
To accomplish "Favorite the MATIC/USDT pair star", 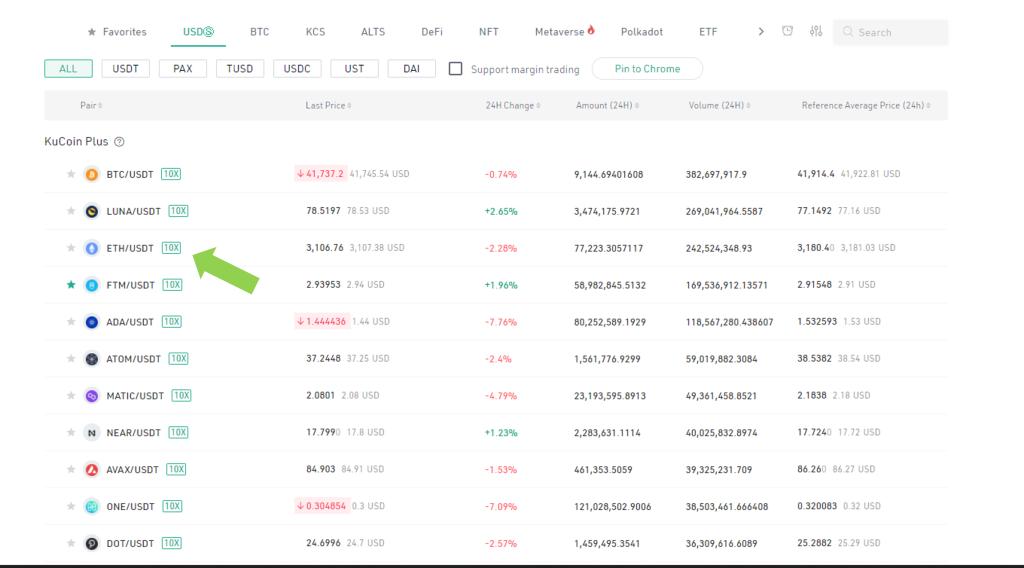I will [71, 396].
